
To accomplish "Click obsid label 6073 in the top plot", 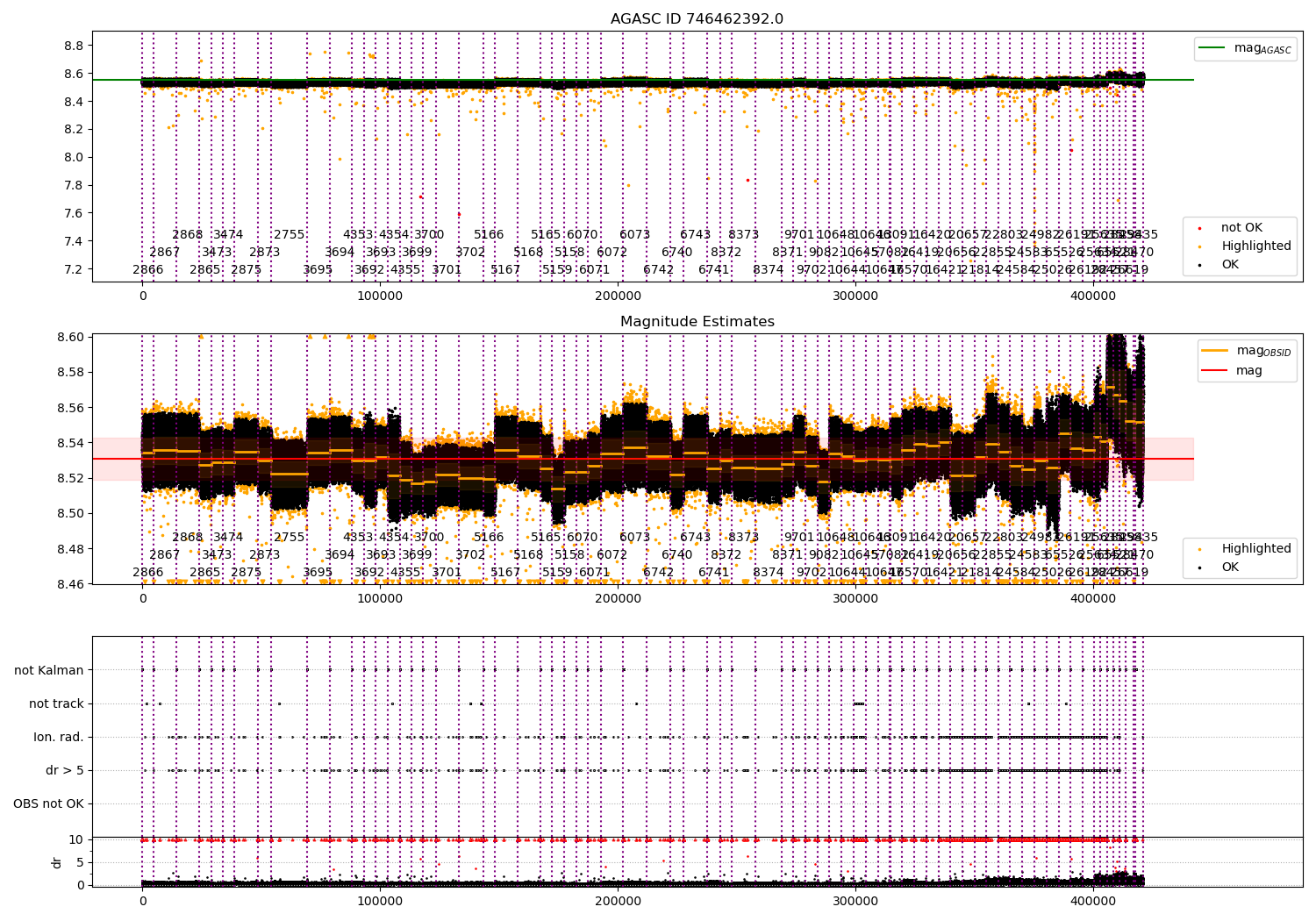I will [x=635, y=234].
